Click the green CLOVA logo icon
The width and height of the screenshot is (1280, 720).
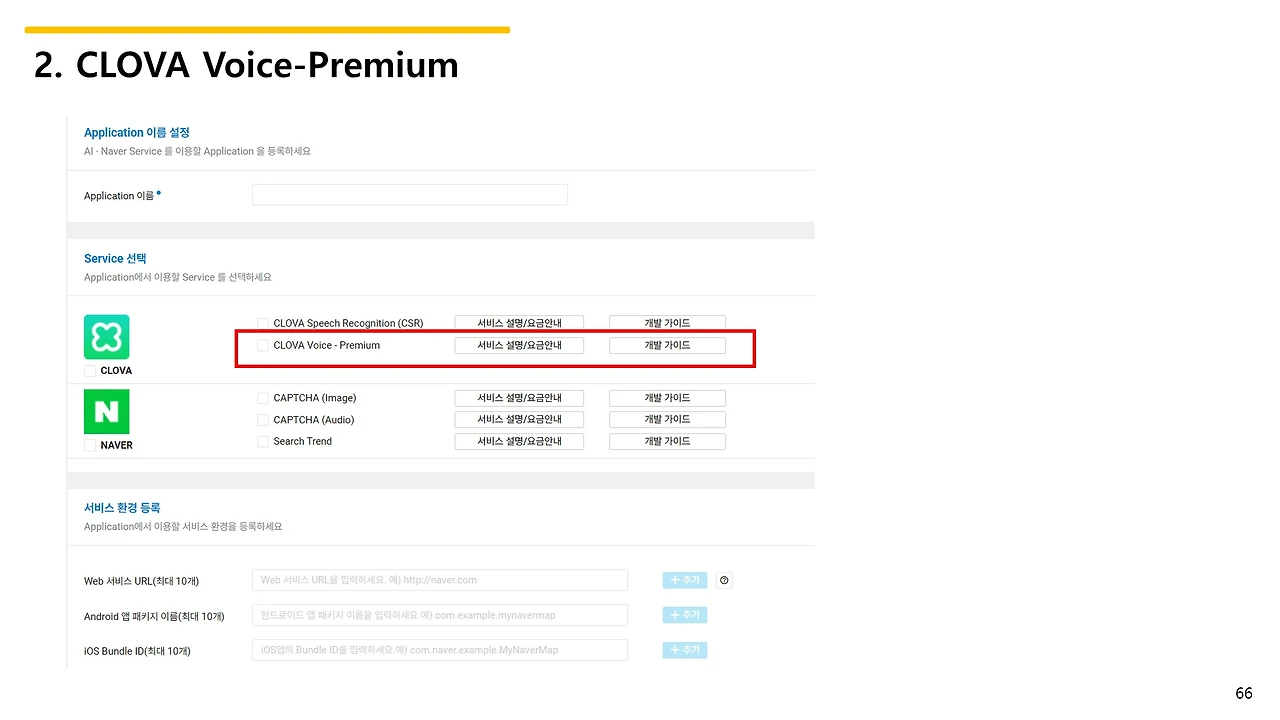[106, 337]
